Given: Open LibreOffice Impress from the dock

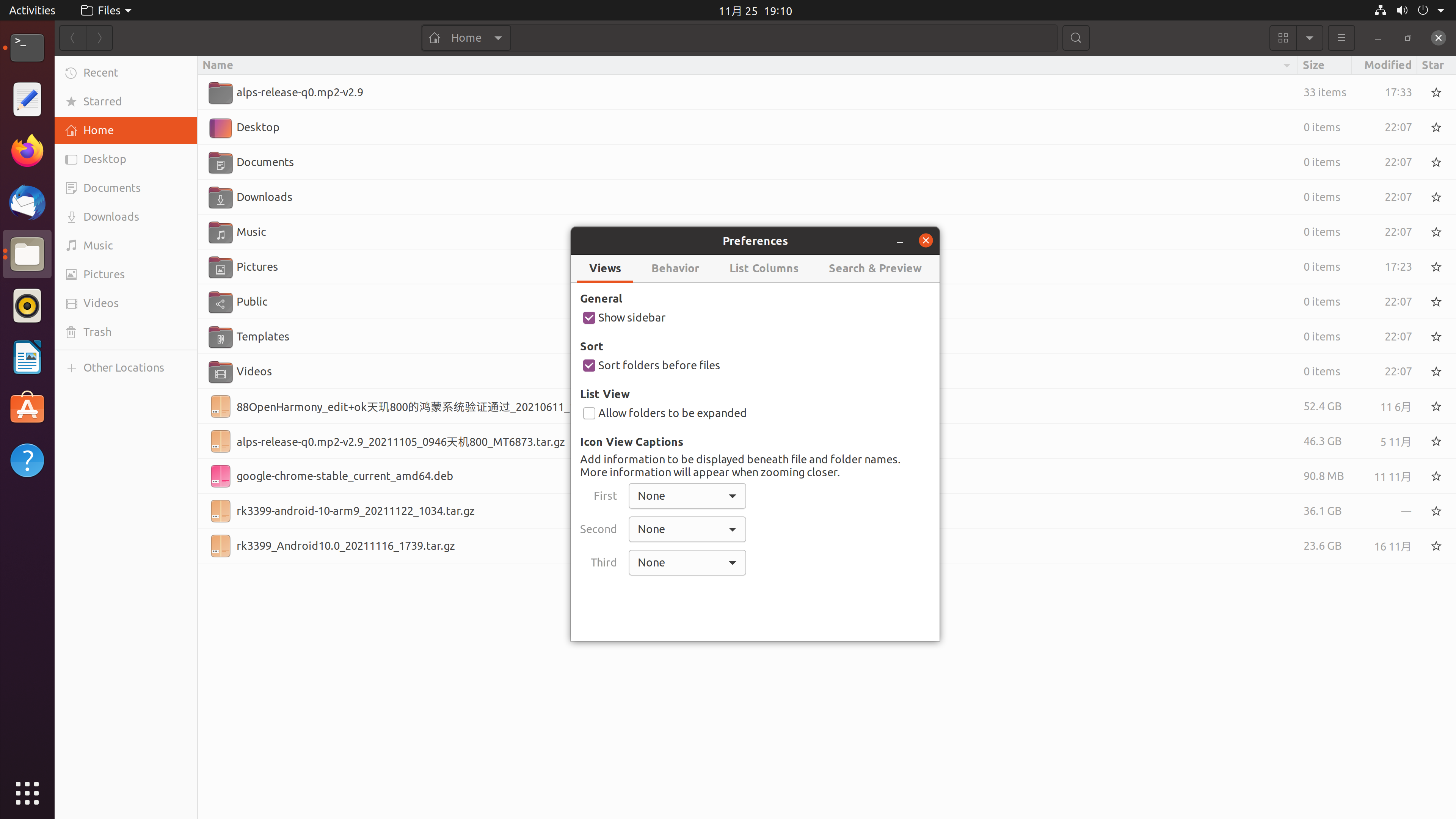Looking at the screenshot, I should click(27, 357).
